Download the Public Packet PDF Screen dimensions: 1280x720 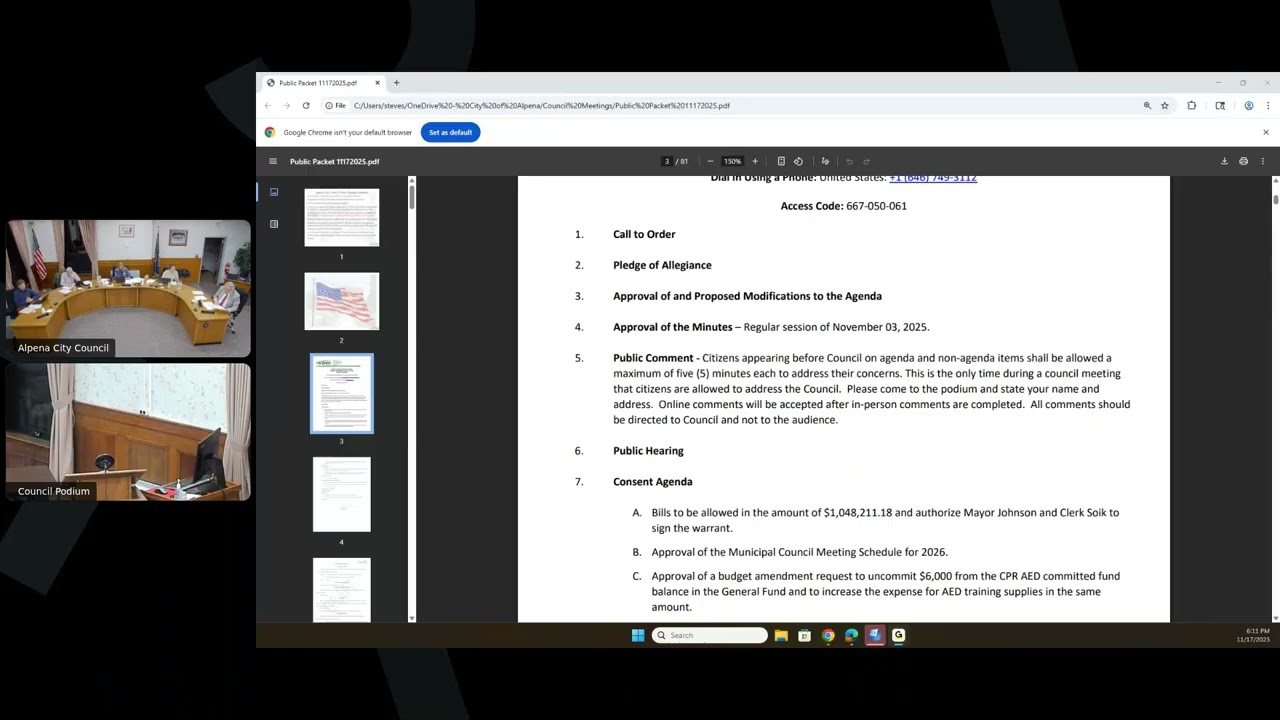click(x=1224, y=161)
